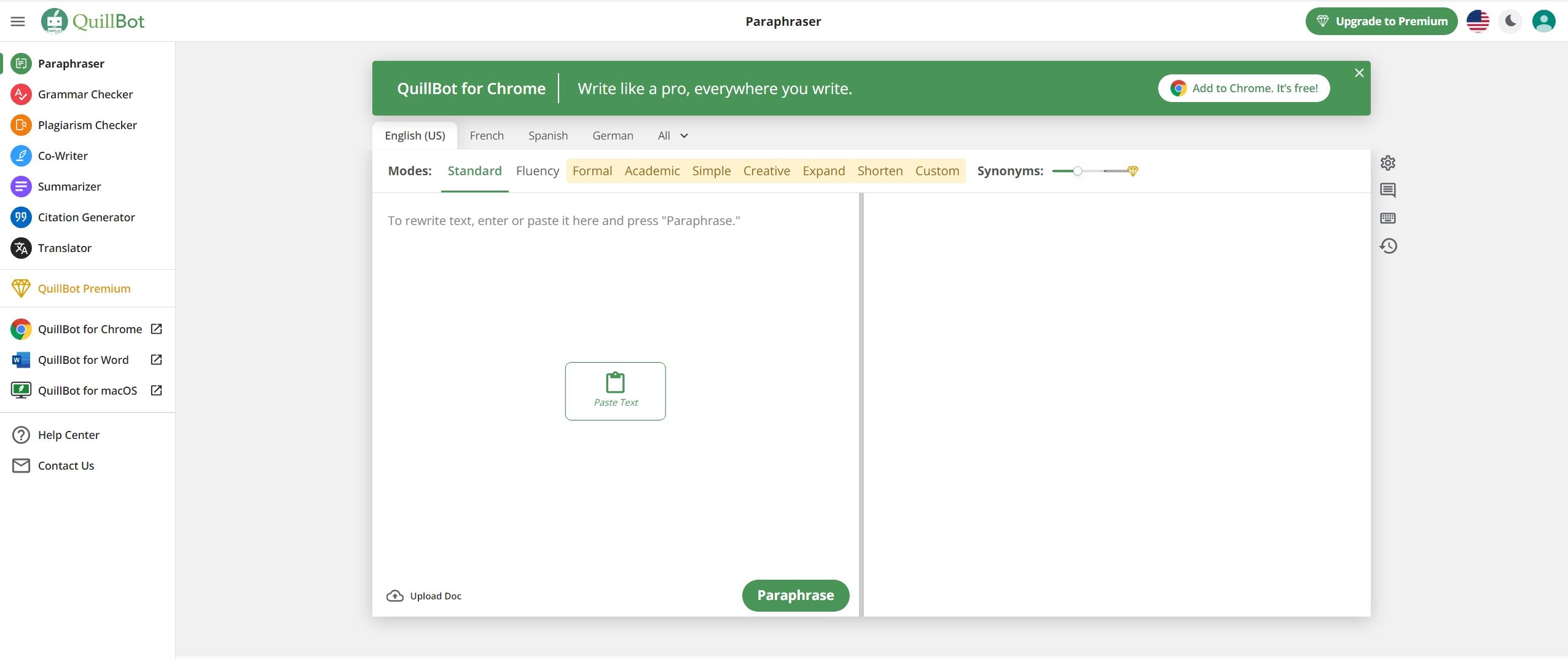
Task: Select Custom mode
Action: [x=937, y=171]
